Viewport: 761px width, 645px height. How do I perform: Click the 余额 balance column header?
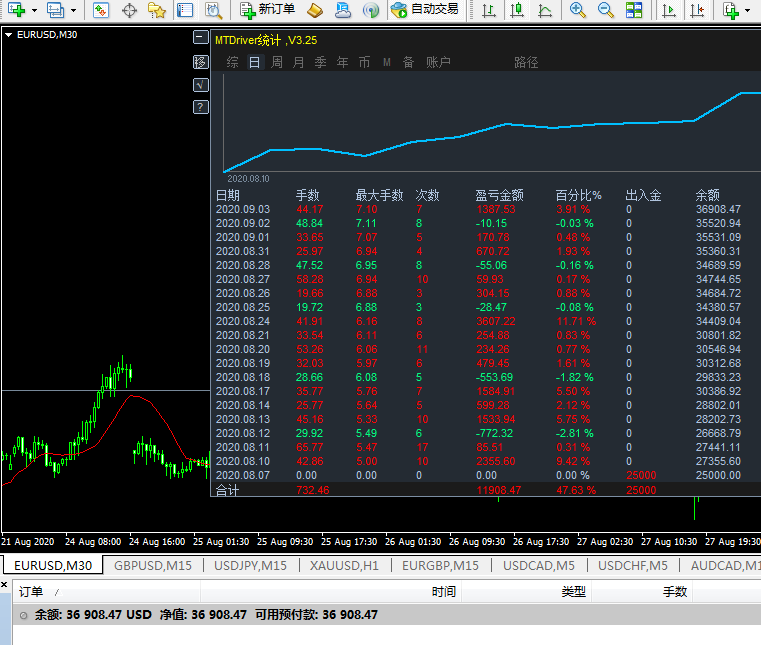coord(707,195)
